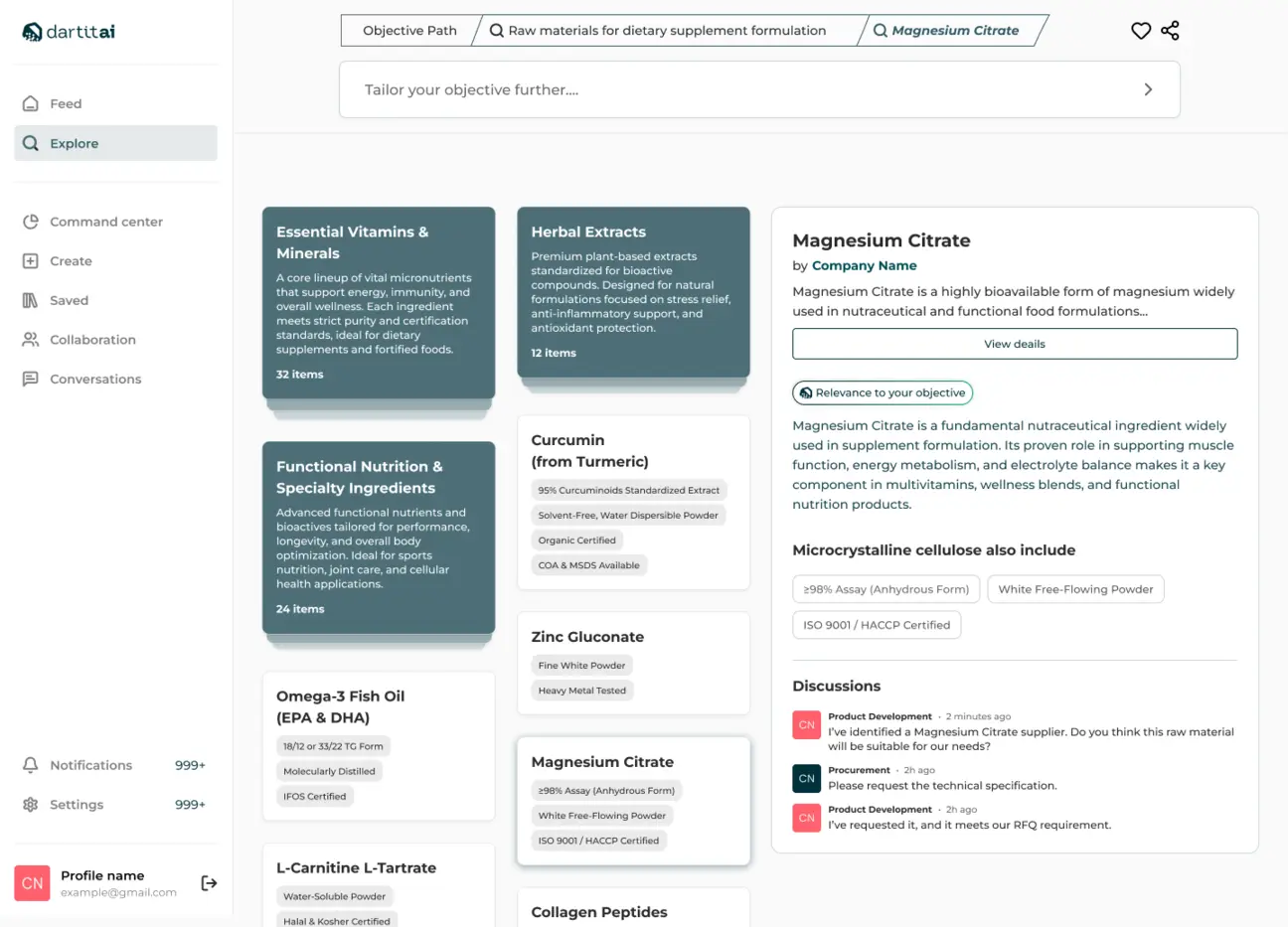The image size is (1288, 927).
Task: Click the logout icon beside Profile name
Action: coord(209,883)
